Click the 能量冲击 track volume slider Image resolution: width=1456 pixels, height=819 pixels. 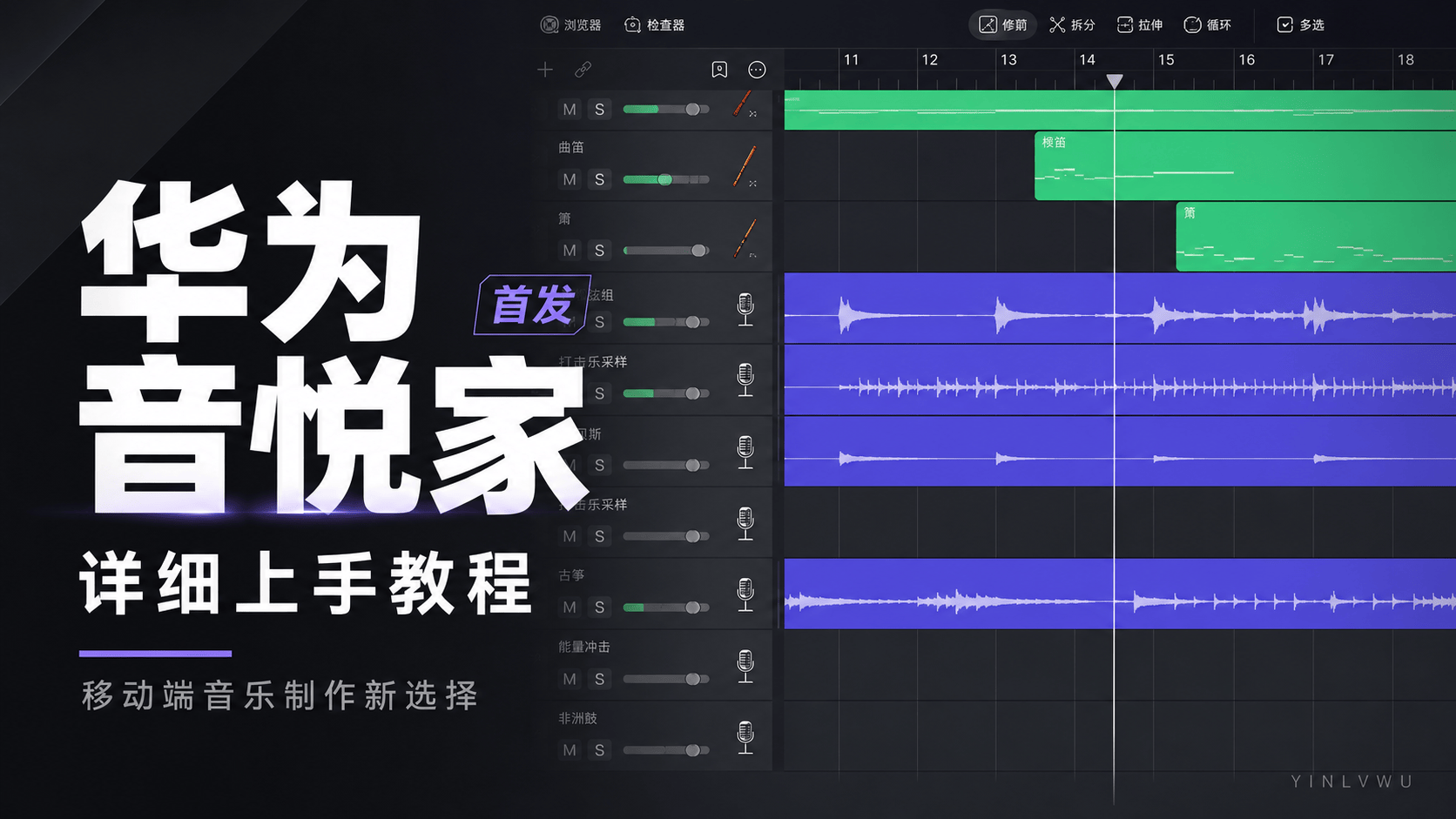tap(666, 679)
